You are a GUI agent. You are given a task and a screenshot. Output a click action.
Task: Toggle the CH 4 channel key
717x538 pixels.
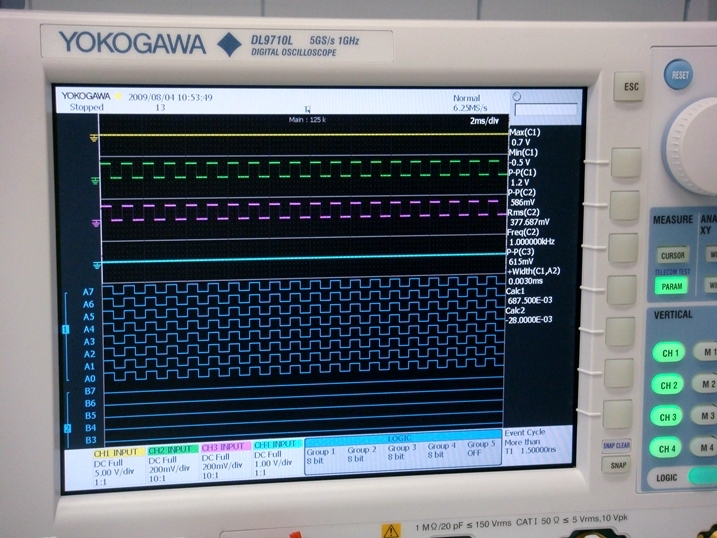point(666,448)
